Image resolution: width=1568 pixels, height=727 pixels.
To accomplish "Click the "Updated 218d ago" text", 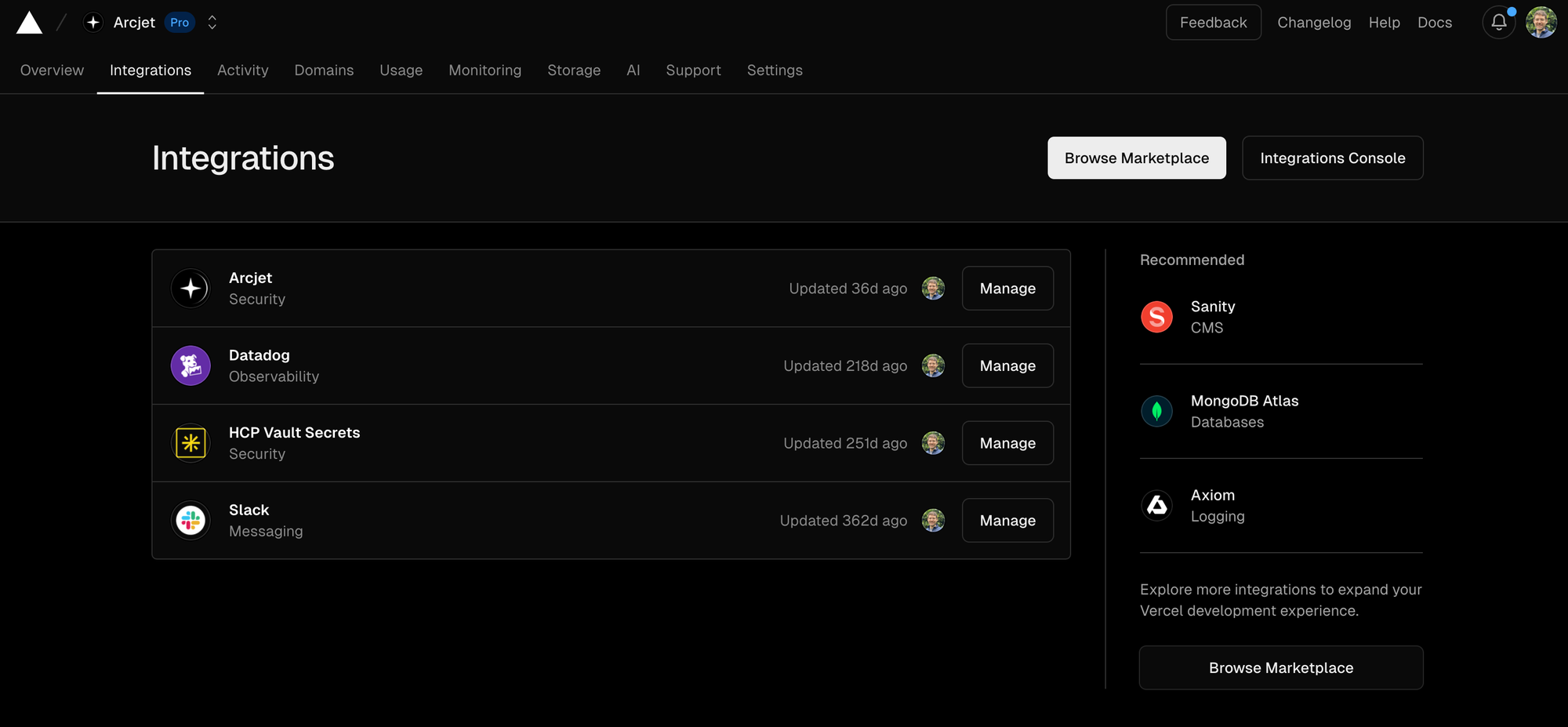I will point(845,366).
